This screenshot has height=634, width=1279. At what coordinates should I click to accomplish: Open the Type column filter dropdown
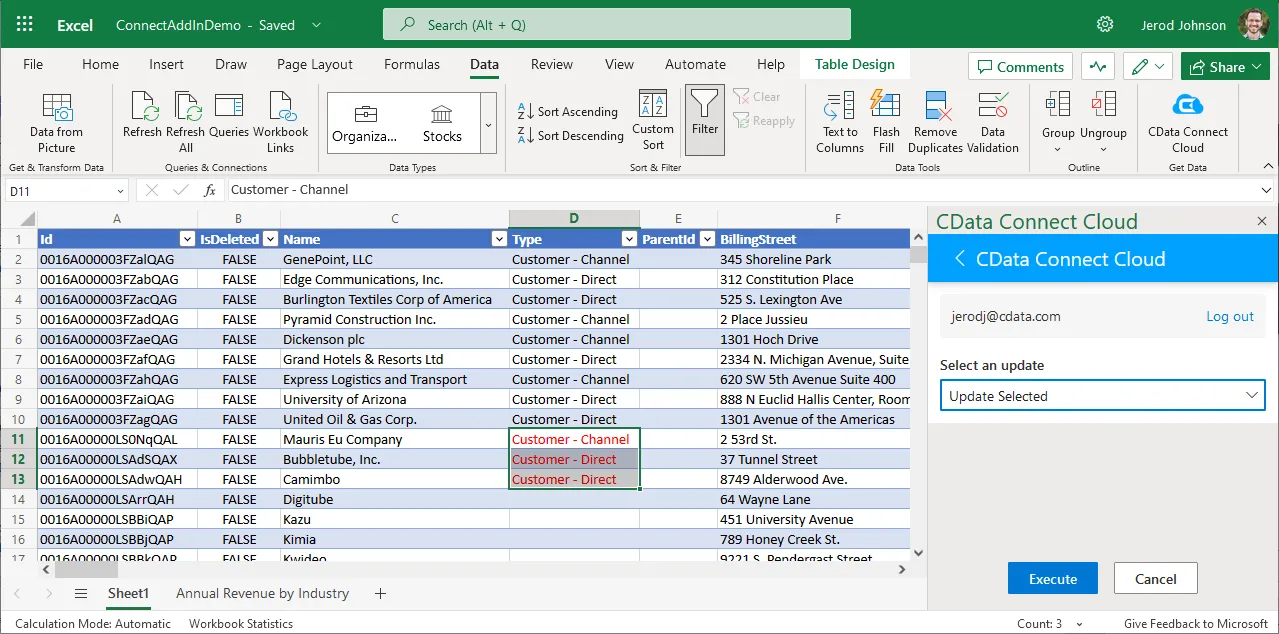click(629, 239)
